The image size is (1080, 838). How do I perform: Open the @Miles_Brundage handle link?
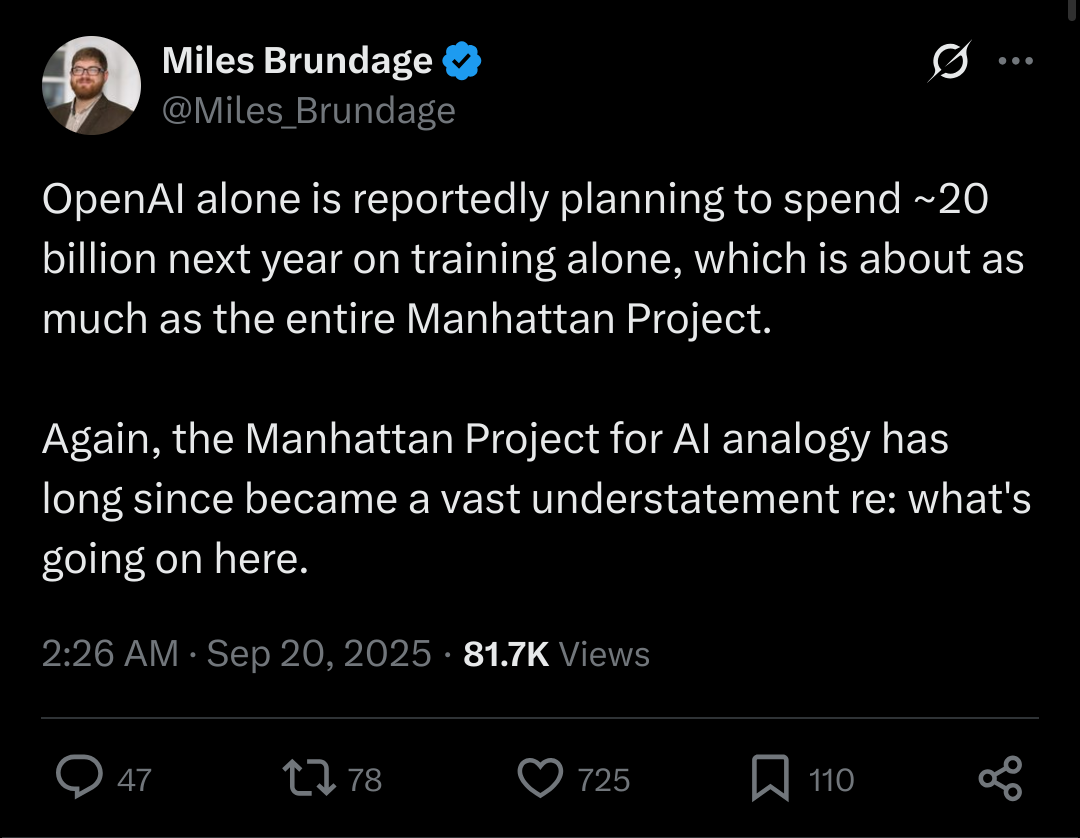point(308,110)
